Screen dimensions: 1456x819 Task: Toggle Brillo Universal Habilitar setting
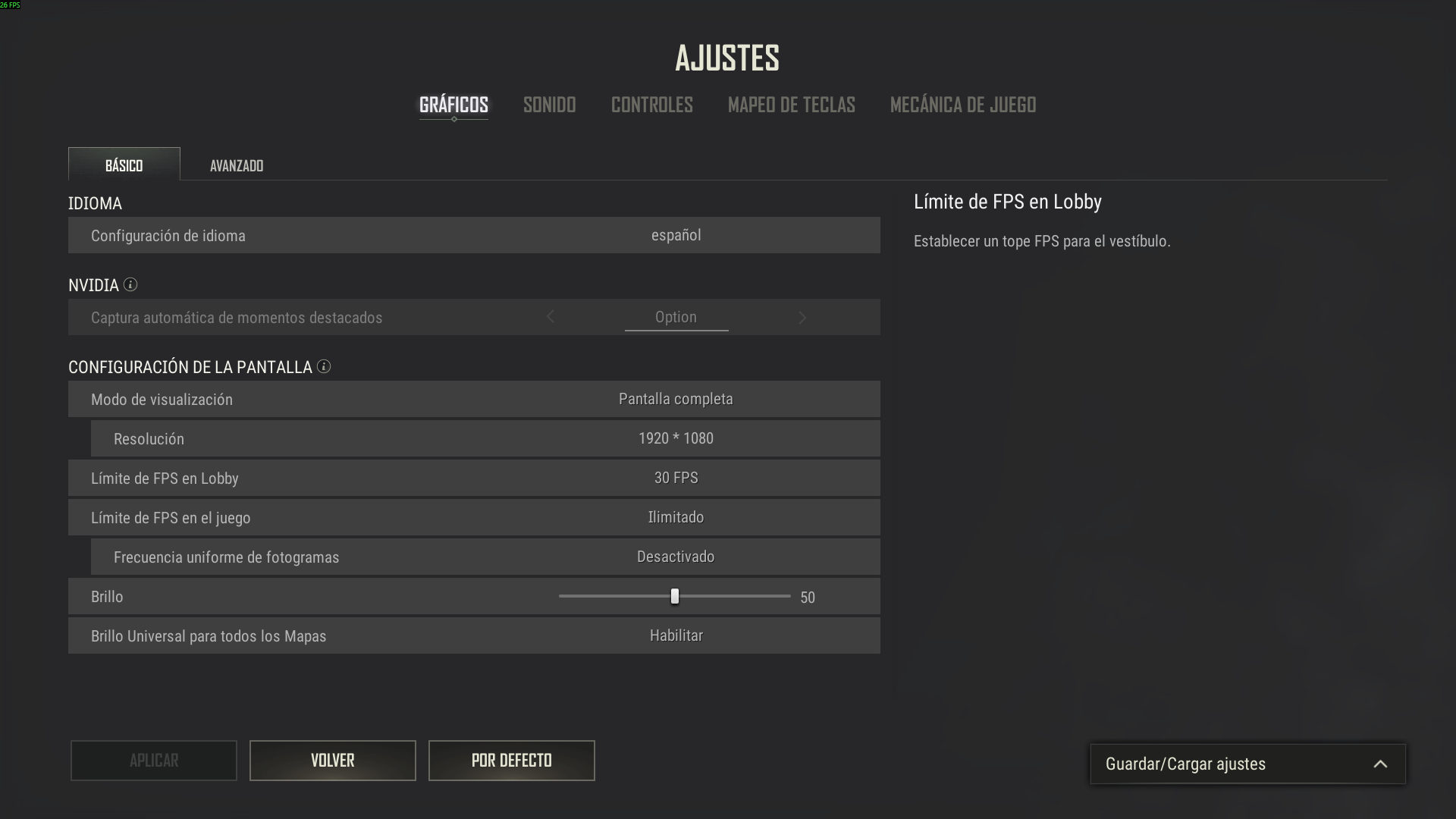pos(676,635)
